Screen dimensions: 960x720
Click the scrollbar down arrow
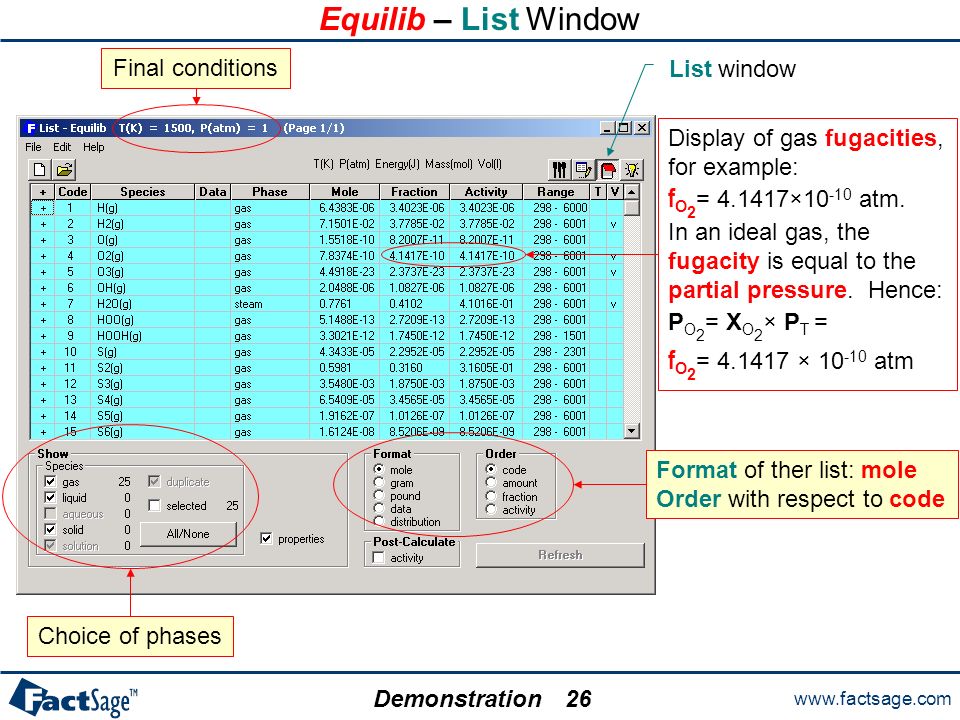click(x=632, y=431)
